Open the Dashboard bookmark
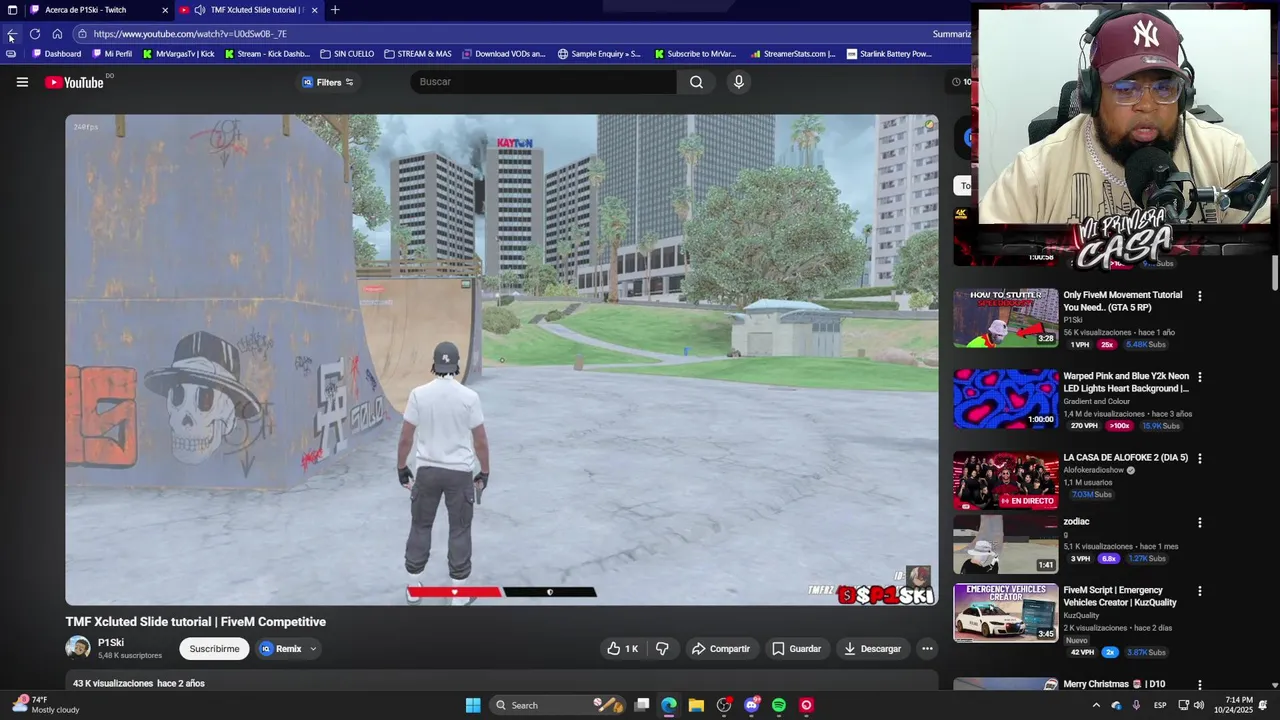Image resolution: width=1280 pixels, height=720 pixels. tap(57, 54)
